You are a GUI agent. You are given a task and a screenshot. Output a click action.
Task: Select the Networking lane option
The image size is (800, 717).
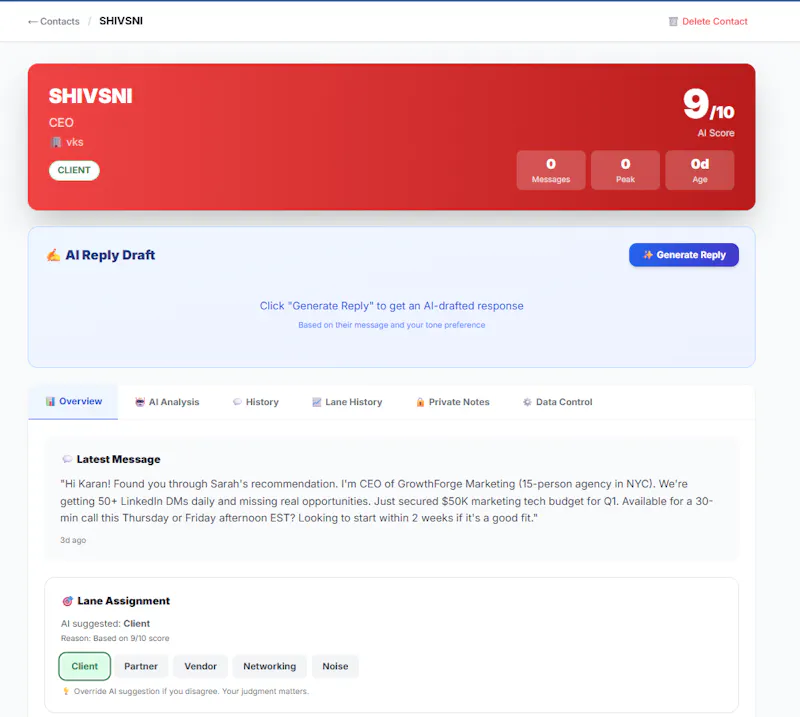tap(269, 666)
